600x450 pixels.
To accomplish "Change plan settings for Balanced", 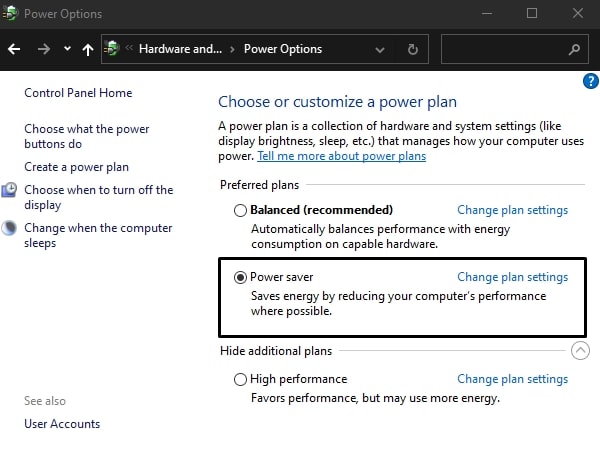I will tap(512, 210).
